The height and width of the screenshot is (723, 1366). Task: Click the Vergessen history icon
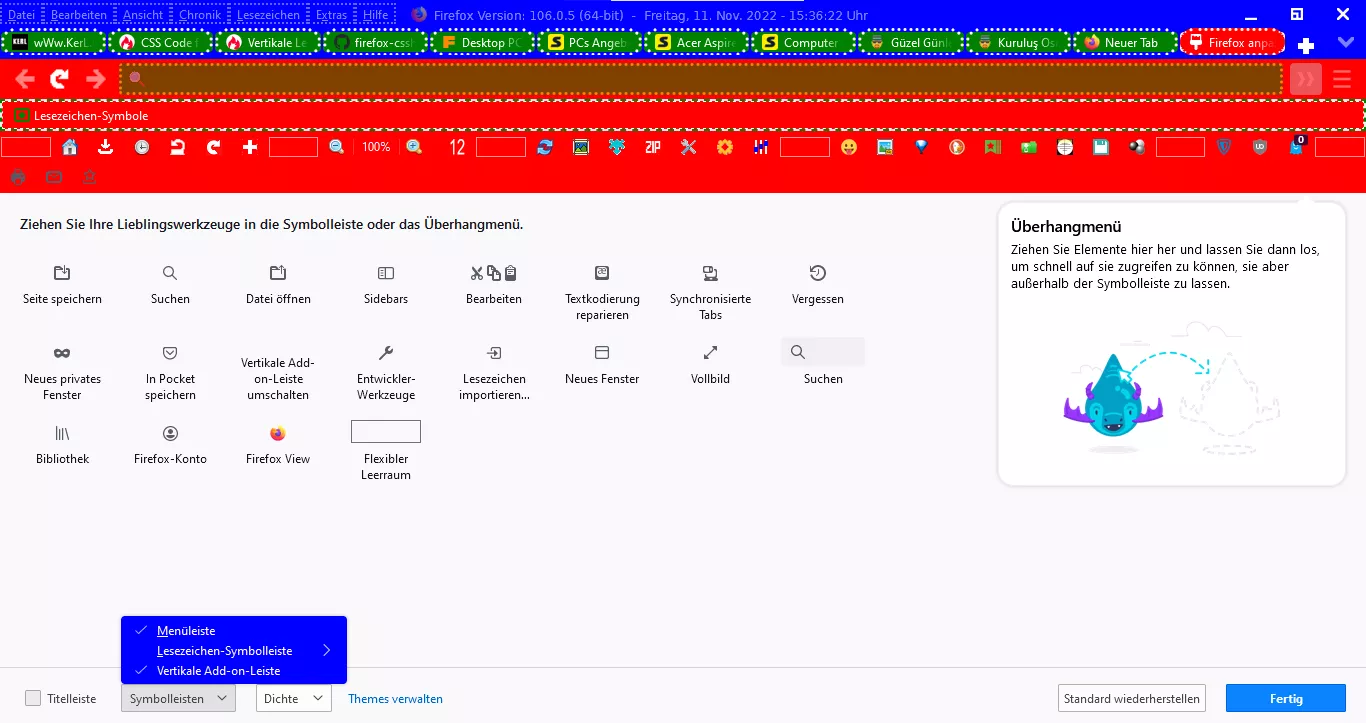817,273
